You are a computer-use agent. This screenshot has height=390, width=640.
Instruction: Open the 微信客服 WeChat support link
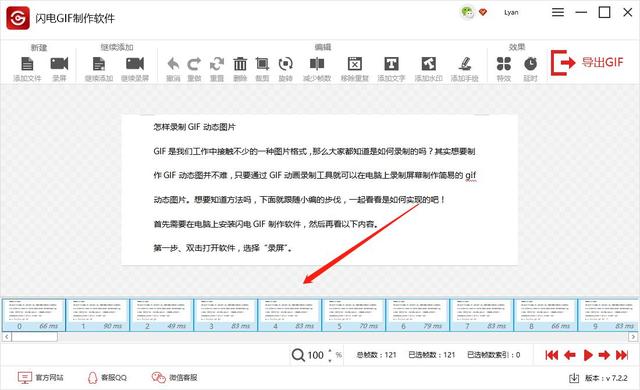pos(174,378)
